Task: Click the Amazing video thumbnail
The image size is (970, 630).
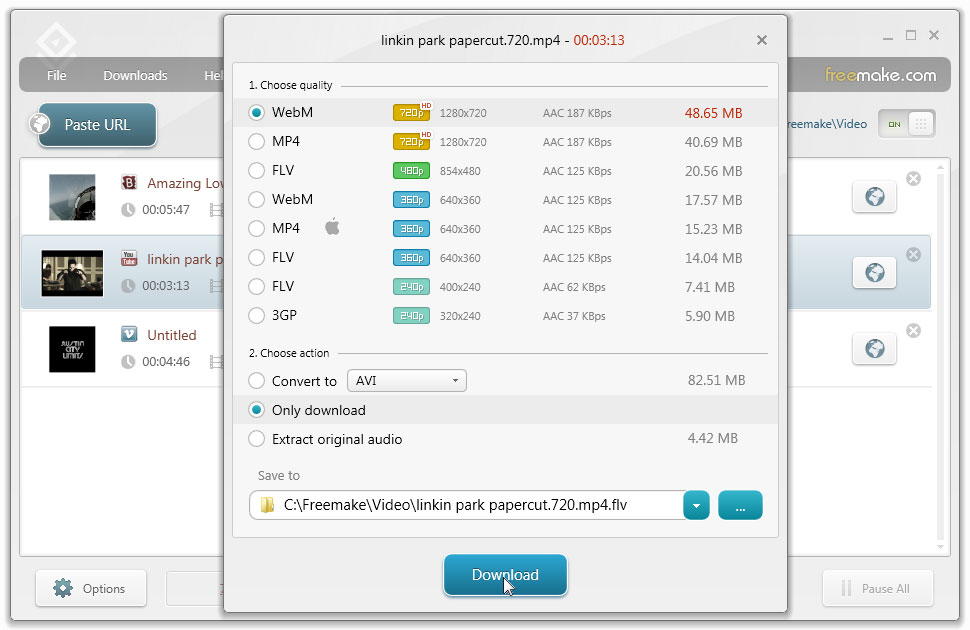Action: 72,197
